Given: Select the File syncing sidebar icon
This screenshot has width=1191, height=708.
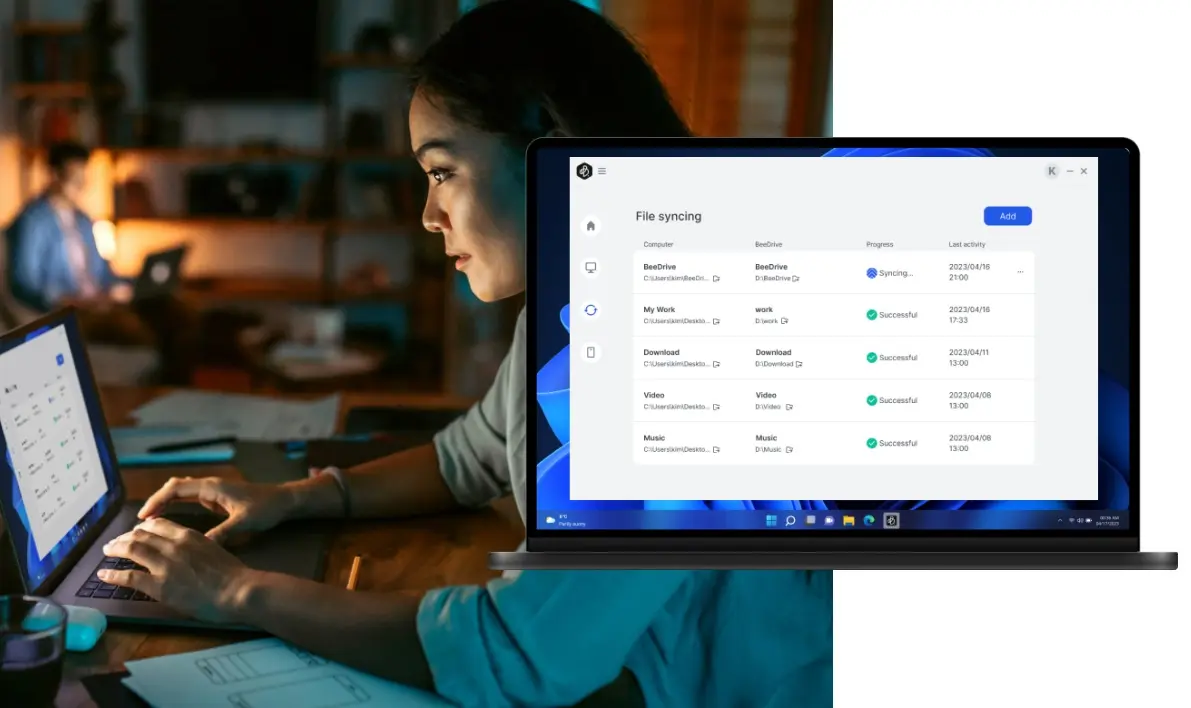Looking at the screenshot, I should tap(591, 310).
